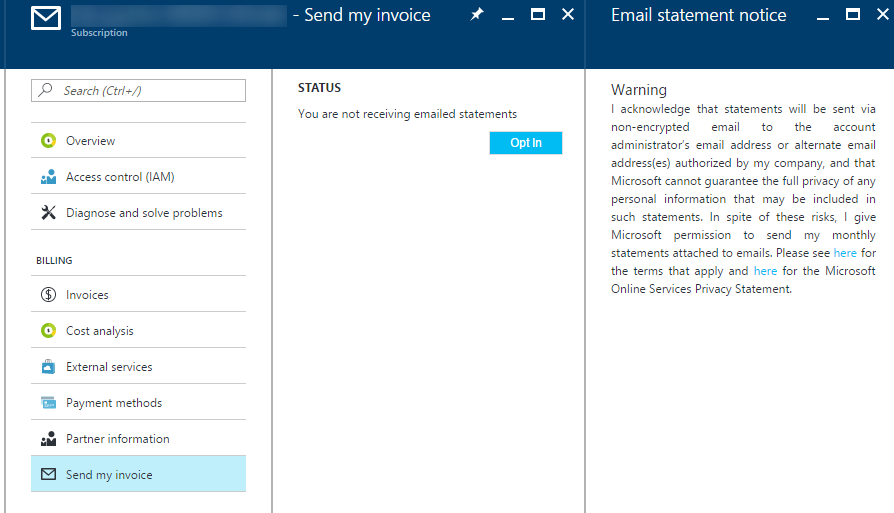Select the Send my invoice menu item
Image resolution: width=894 pixels, height=513 pixels.
[109, 475]
